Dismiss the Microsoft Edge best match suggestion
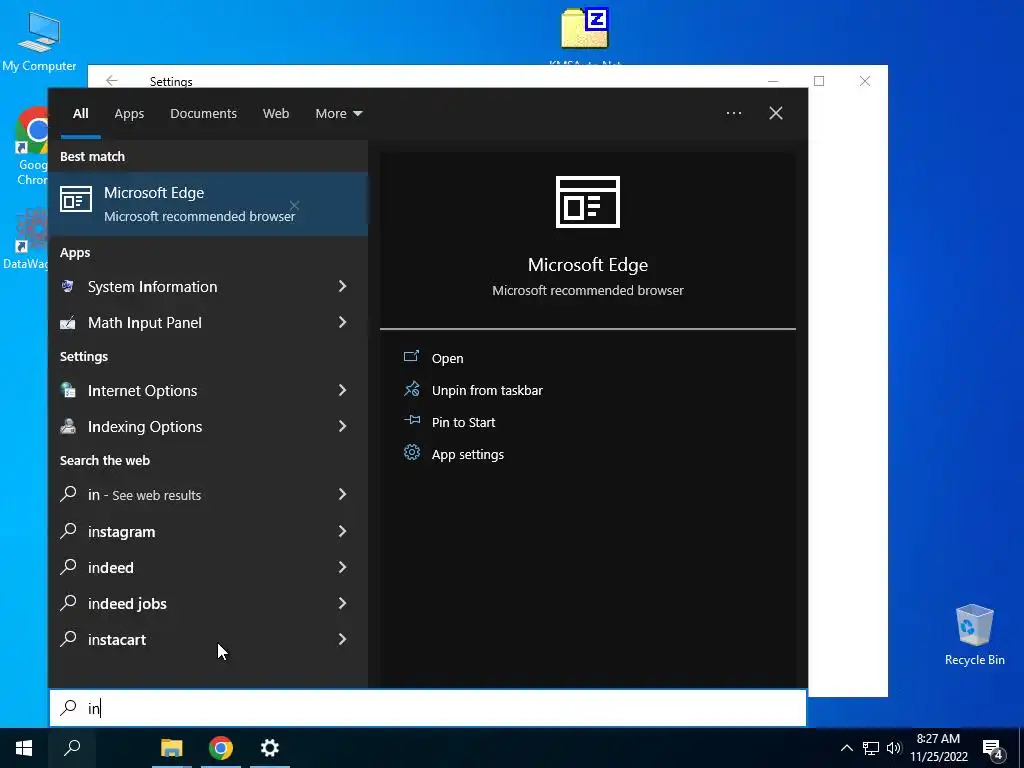 pos(295,206)
